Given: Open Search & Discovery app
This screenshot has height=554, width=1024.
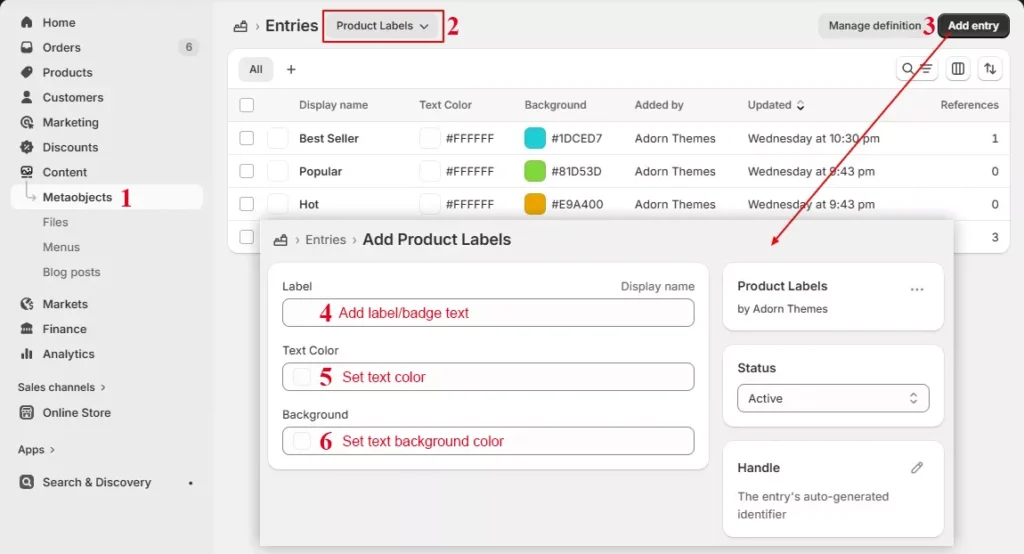Looking at the screenshot, I should 96,482.
